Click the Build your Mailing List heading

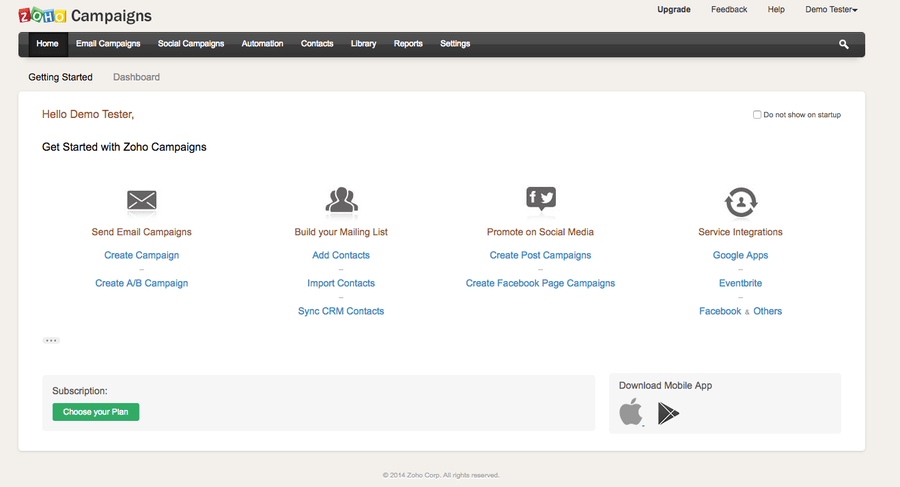[341, 232]
